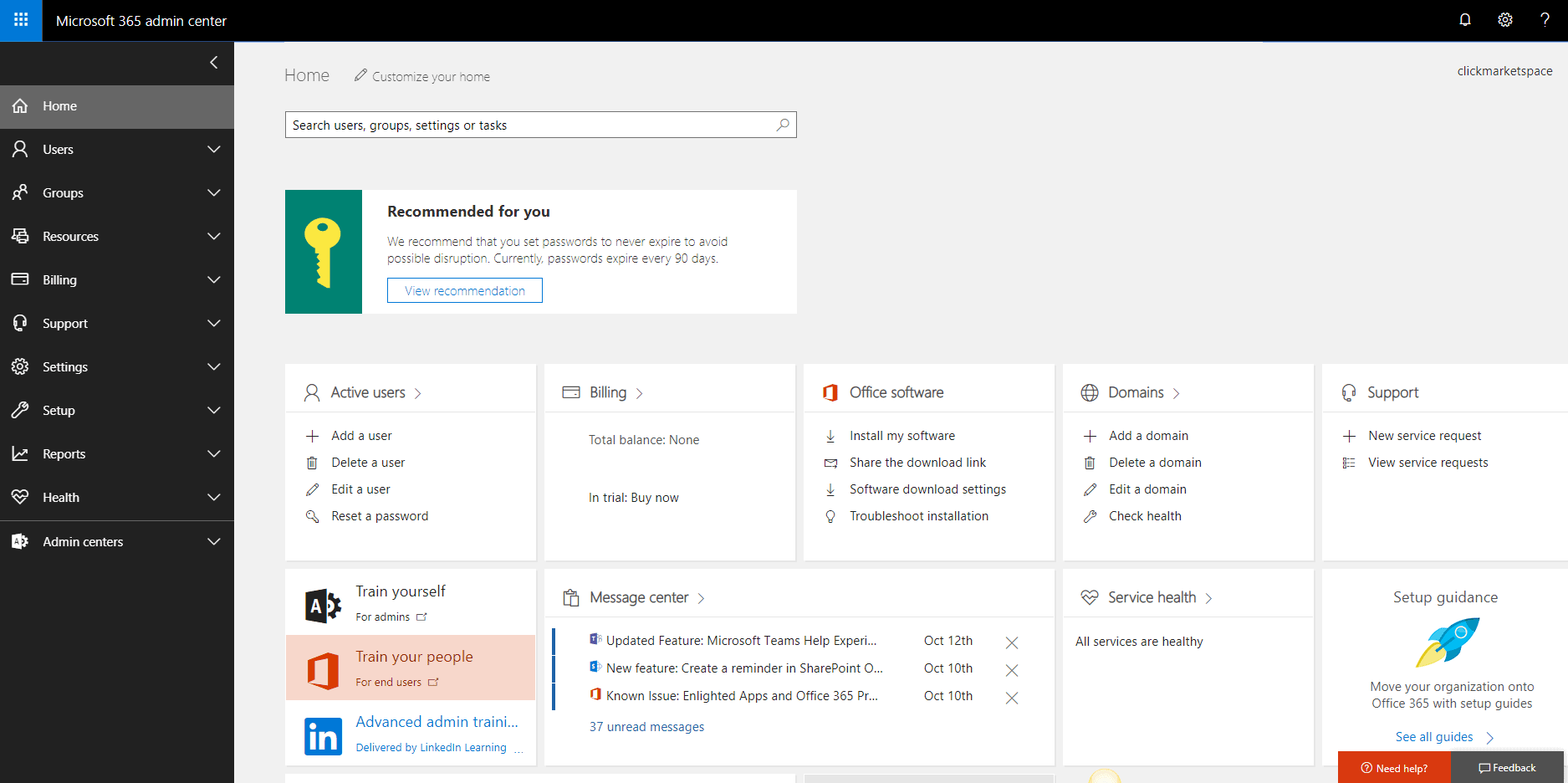The image size is (1568, 783).
Task: Click the LinkedIn logo icon
Action: [323, 736]
